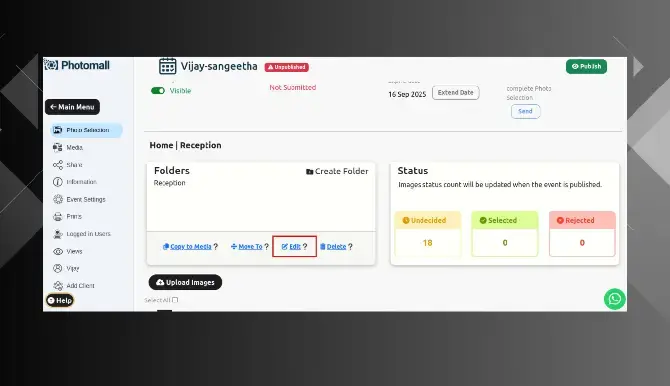Check the Select All checkbox
The image size is (670, 386).
[175, 300]
